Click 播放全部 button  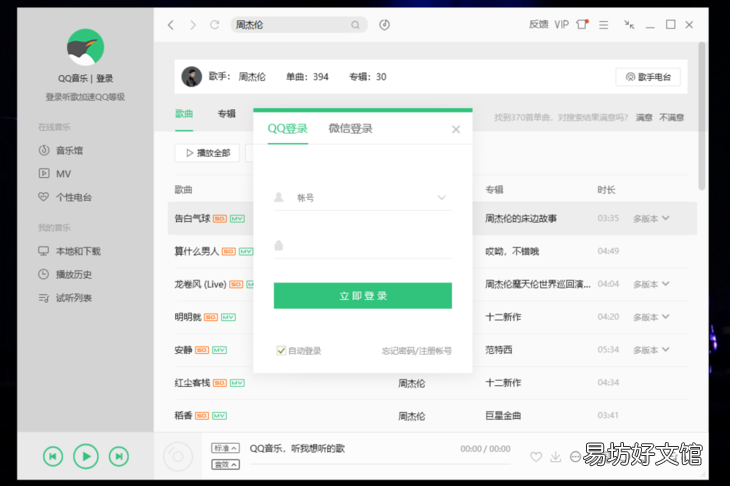(207, 153)
